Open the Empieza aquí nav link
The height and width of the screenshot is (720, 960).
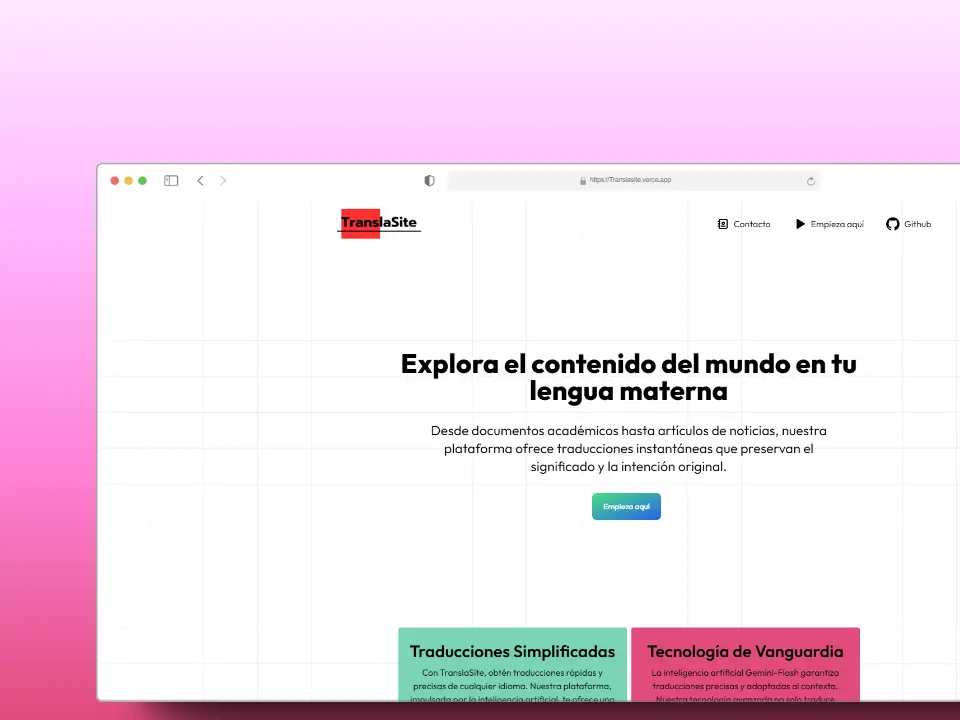tap(837, 224)
